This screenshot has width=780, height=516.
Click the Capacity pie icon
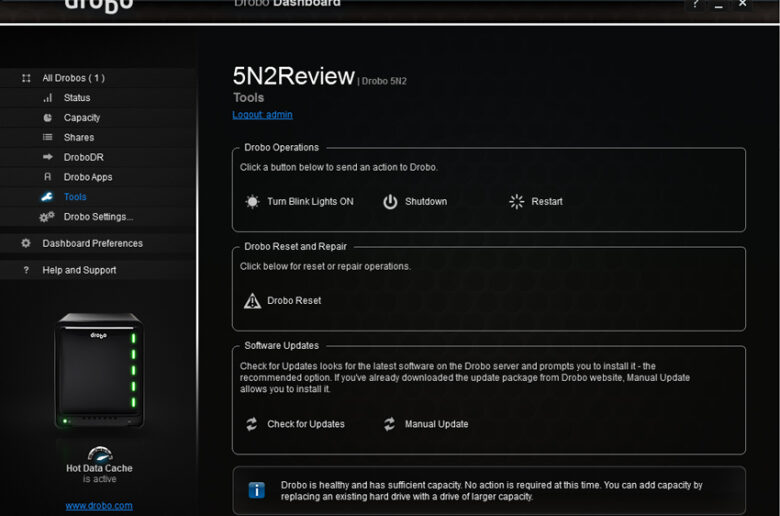pos(48,118)
